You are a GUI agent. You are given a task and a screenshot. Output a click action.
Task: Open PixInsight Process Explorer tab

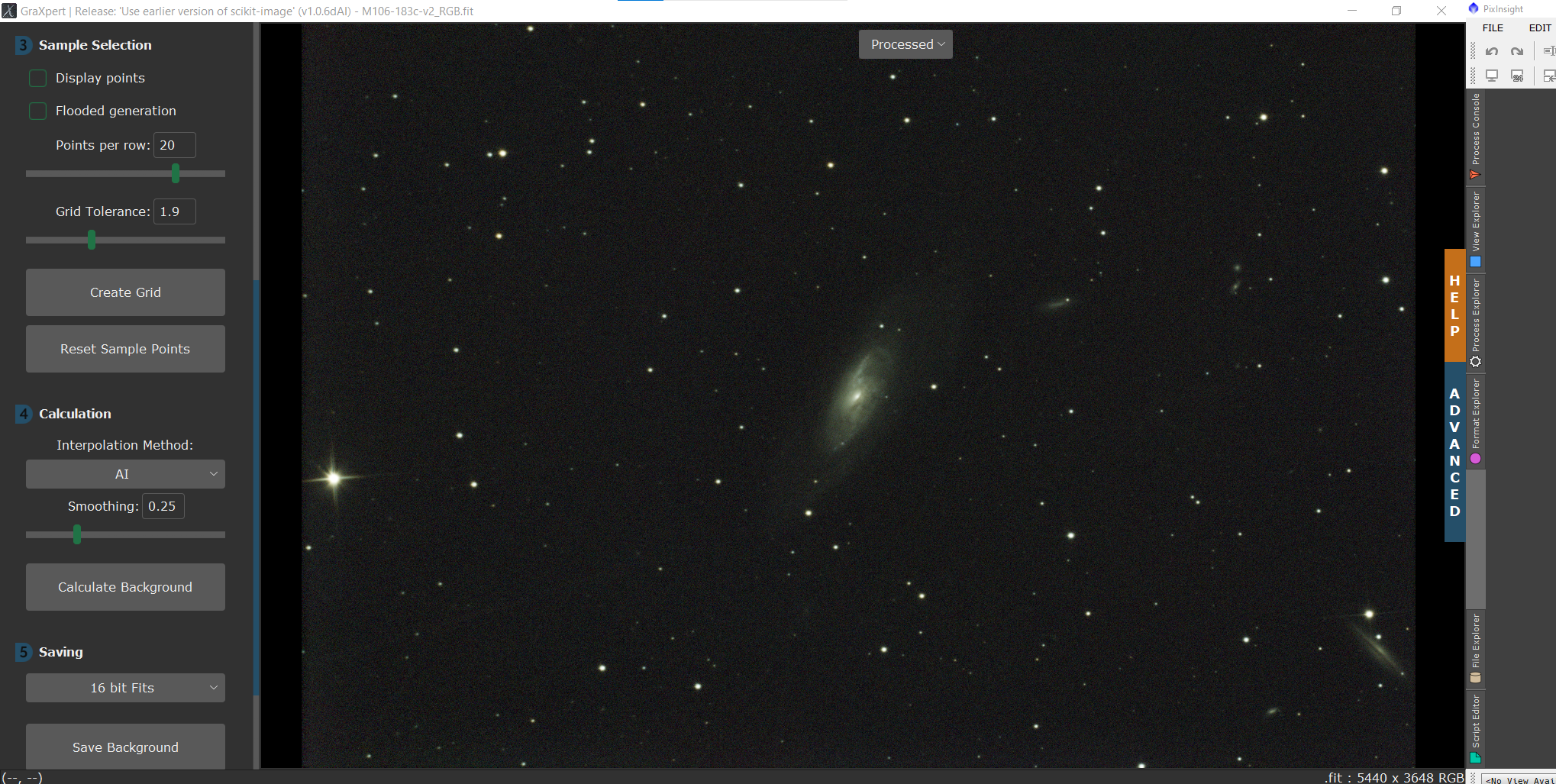tap(1476, 322)
